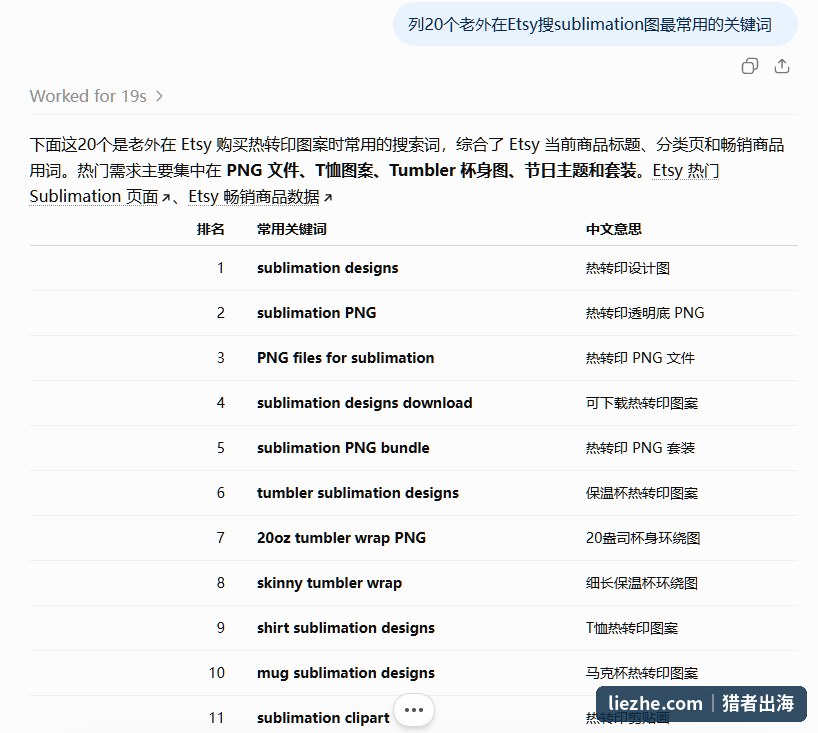Click the translation 热转印透明底 PNG
The height and width of the screenshot is (733, 818).
click(x=645, y=313)
